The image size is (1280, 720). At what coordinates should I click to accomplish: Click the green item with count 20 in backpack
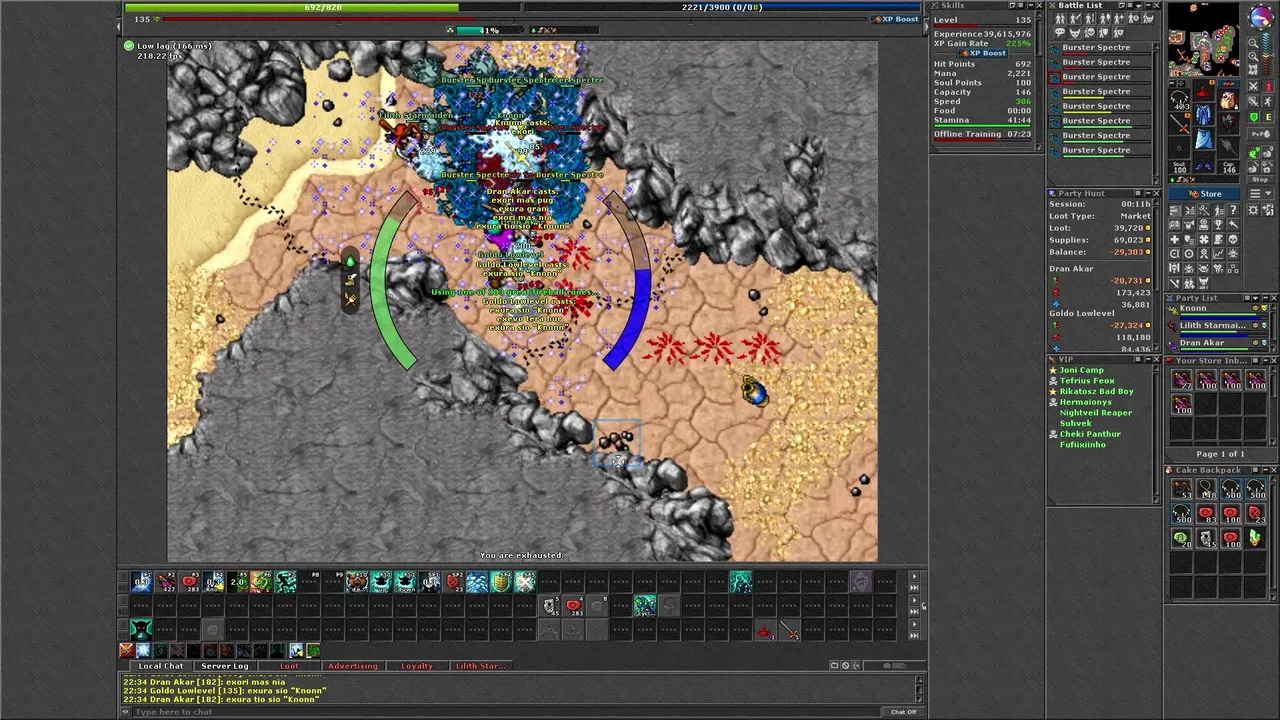(x=1182, y=537)
